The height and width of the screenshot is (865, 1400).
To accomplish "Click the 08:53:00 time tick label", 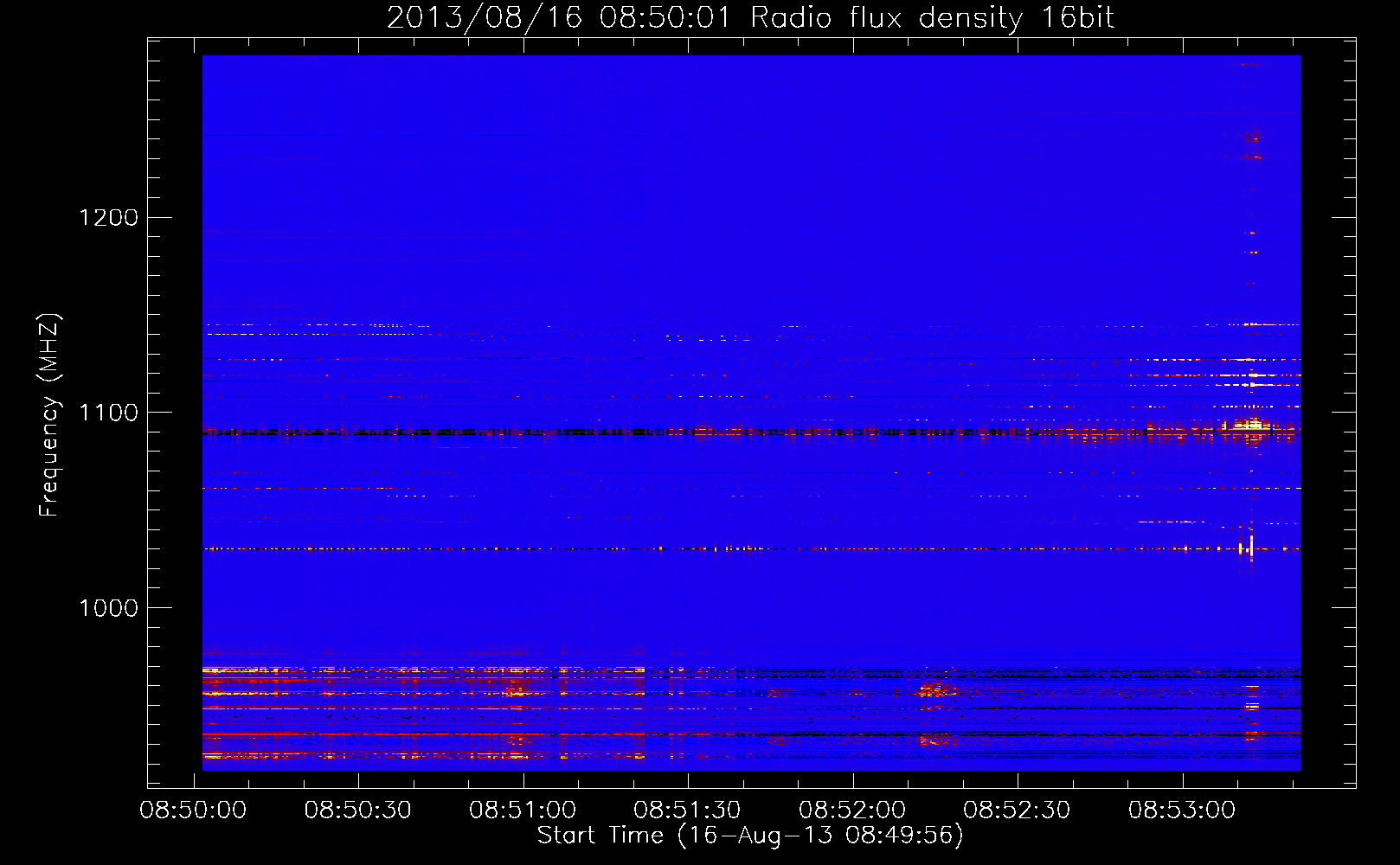I will coord(1182,811).
